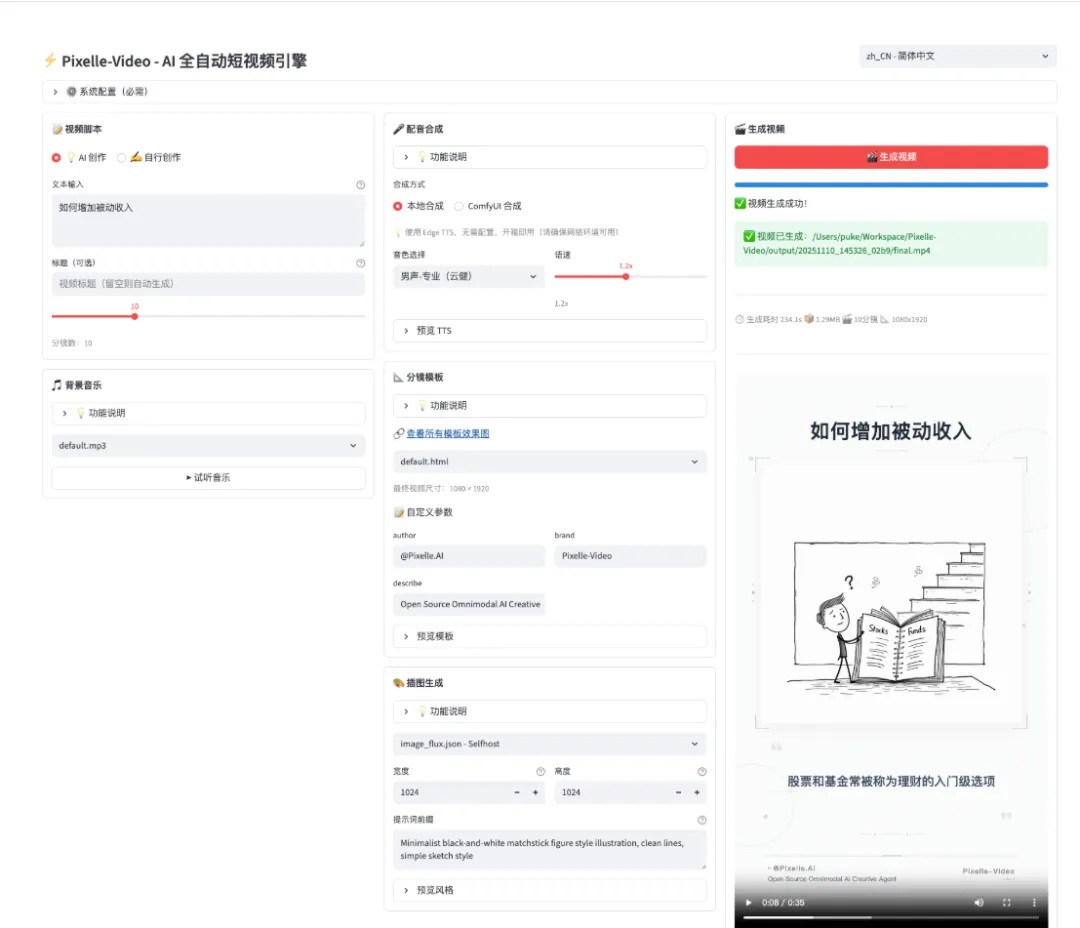Open the default.mp3 music dropdown

point(208,446)
